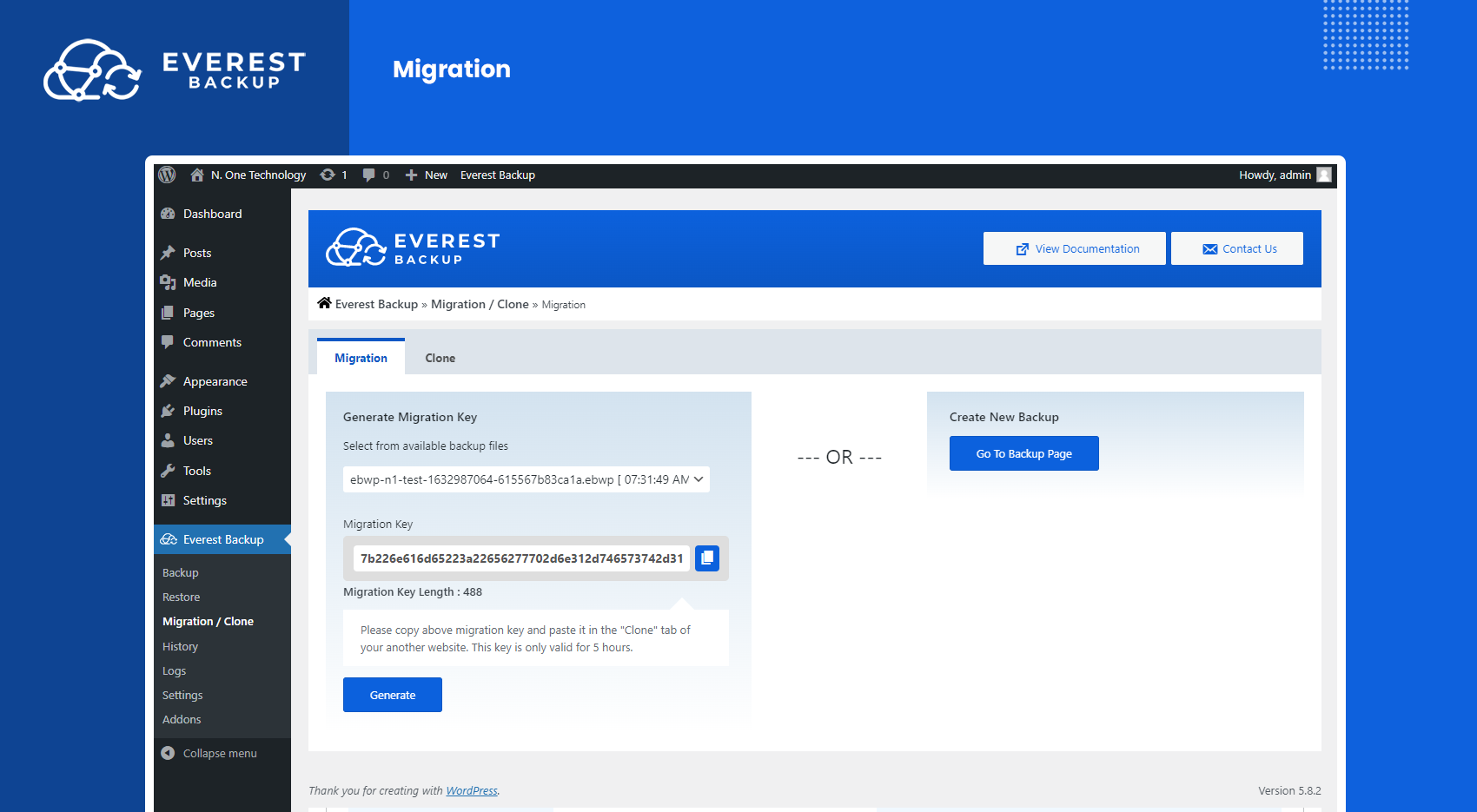Click Migration / Clone breadcrumb link
The image size is (1477, 812).
point(480,304)
